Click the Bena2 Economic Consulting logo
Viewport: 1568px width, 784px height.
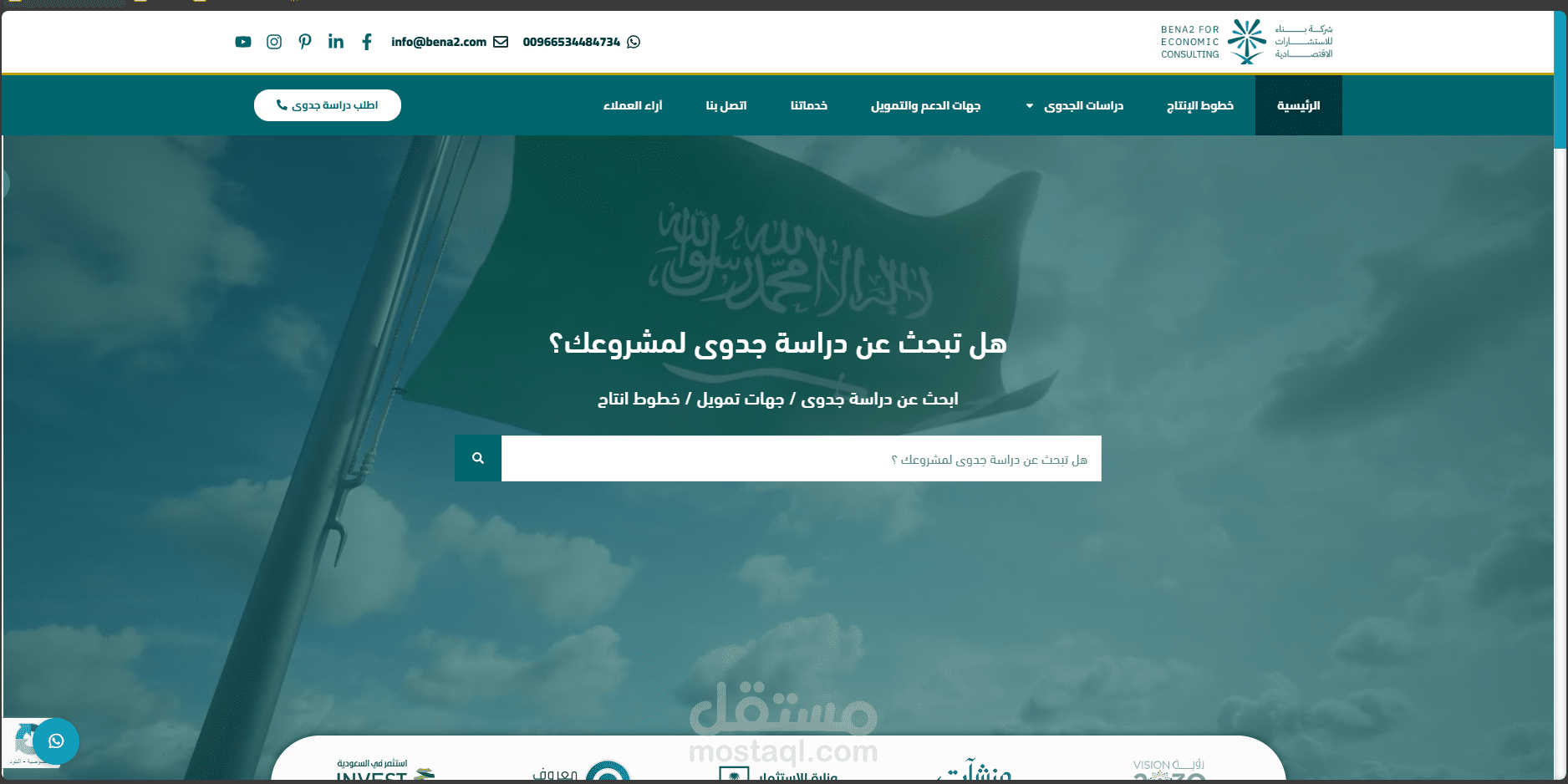[x=1246, y=42]
